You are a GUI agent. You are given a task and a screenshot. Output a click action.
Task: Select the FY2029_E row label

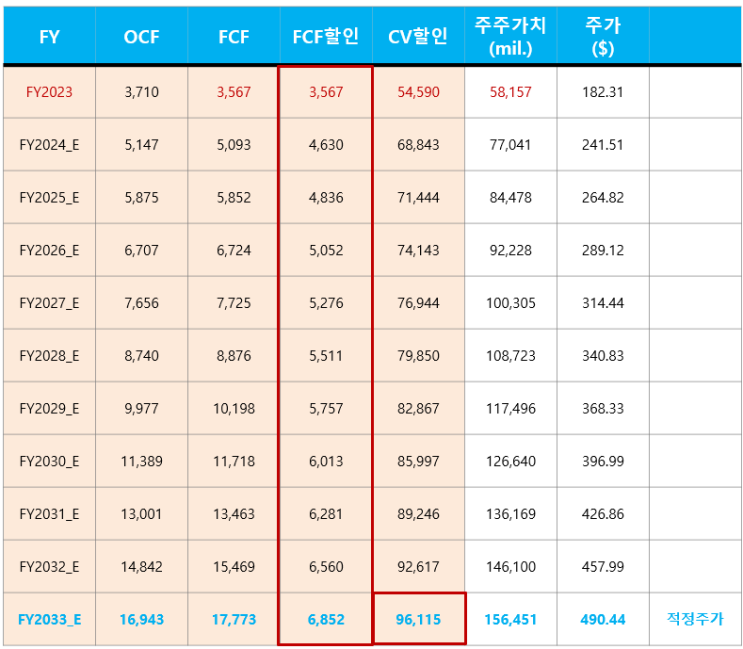point(49,408)
